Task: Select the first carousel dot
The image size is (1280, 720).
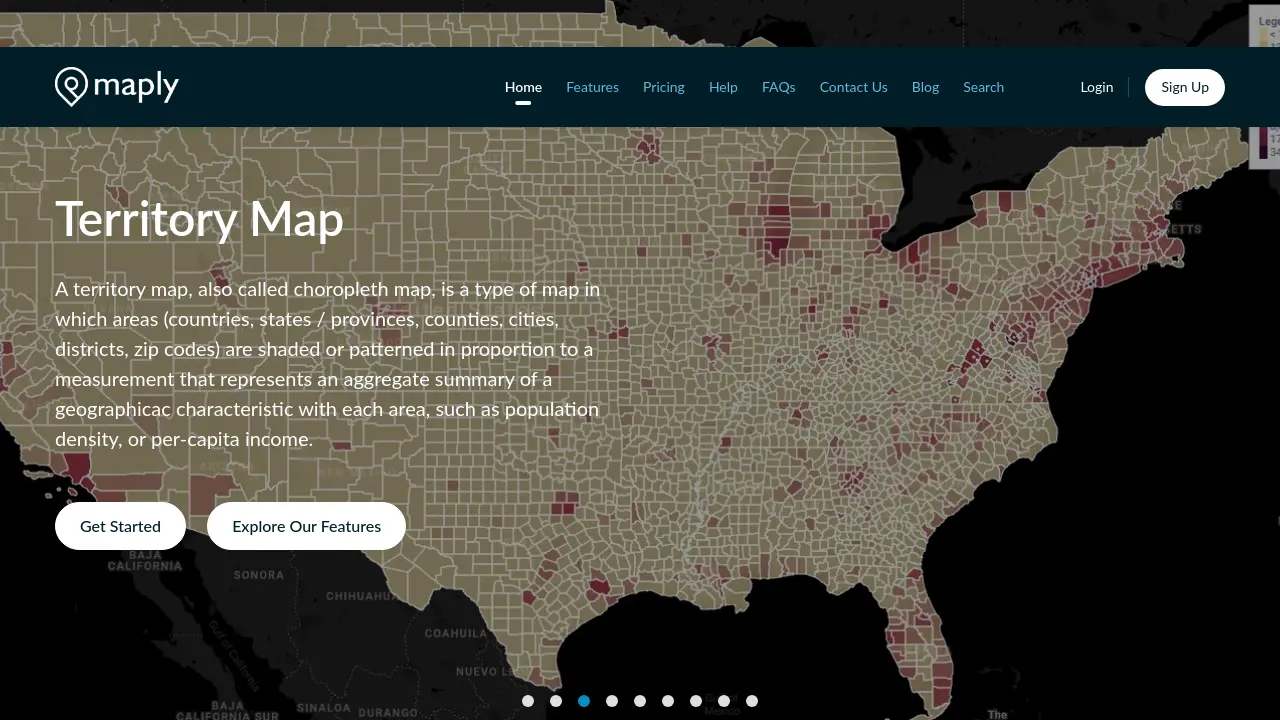Action: coord(528,701)
